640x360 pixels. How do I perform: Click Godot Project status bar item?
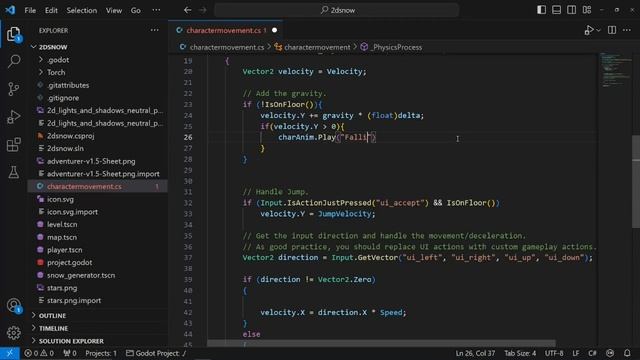pyautogui.click(x=156, y=353)
